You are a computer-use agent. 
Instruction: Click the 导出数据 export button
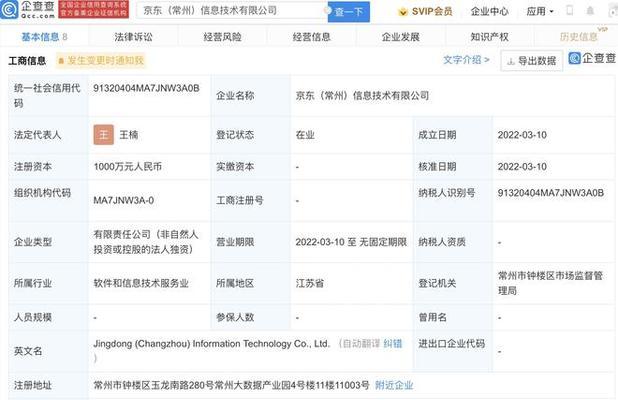click(x=532, y=61)
